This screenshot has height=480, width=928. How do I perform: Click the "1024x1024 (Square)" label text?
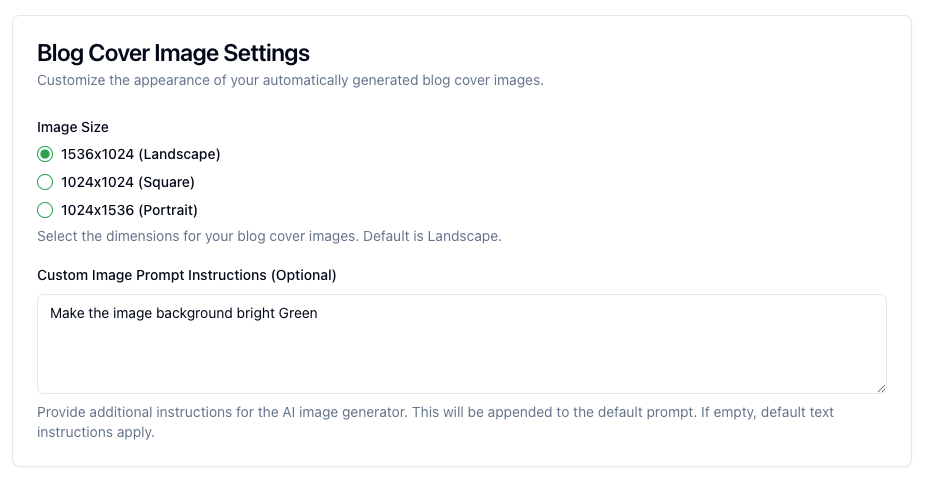127,182
